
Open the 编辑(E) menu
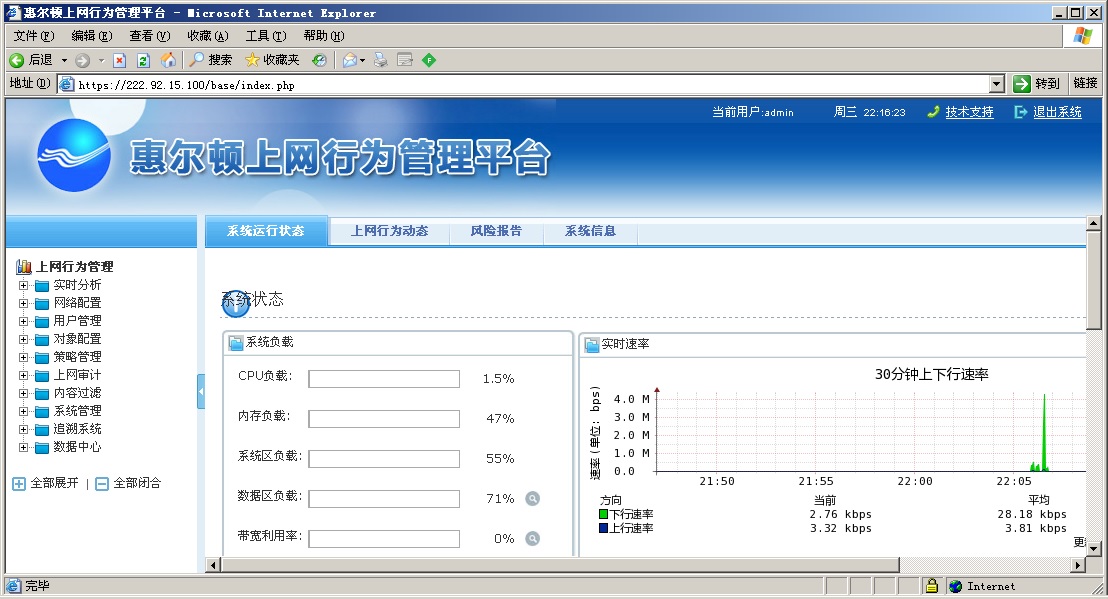tap(92, 35)
